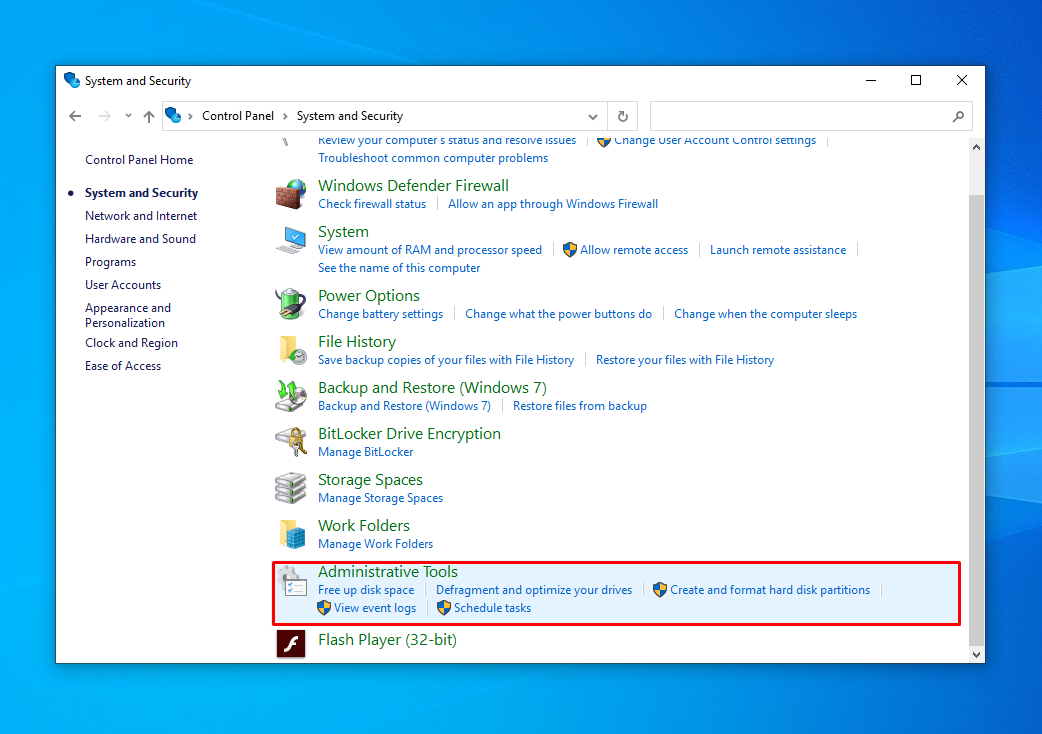
Task: Select Network and Internet in the sidebar
Action: pos(141,216)
